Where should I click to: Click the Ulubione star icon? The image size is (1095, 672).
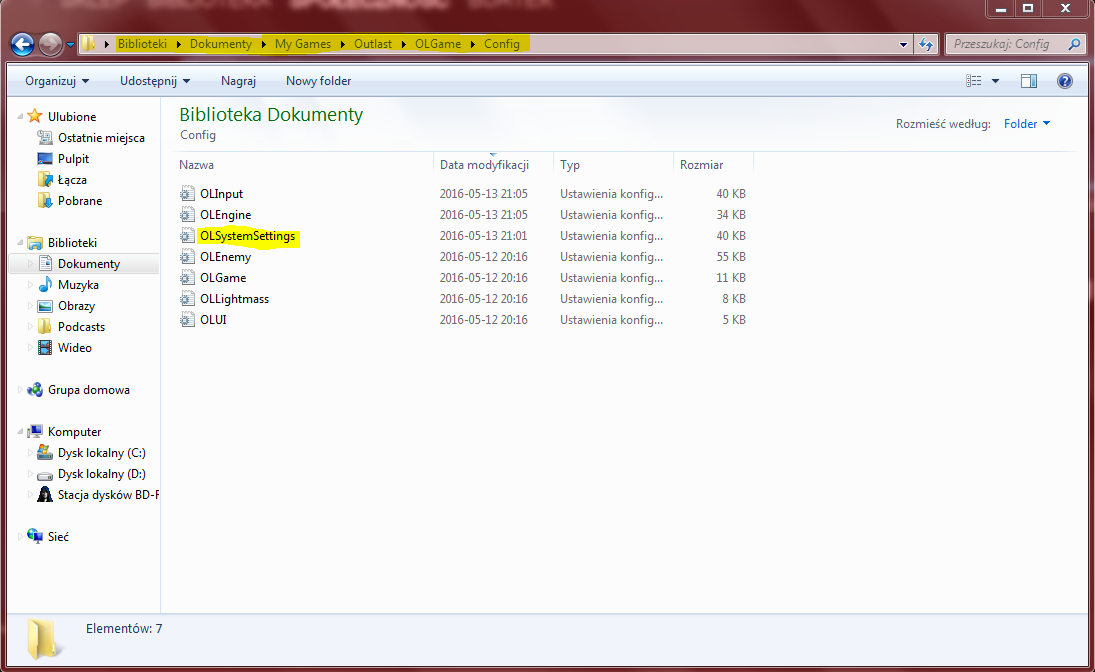[x=35, y=116]
